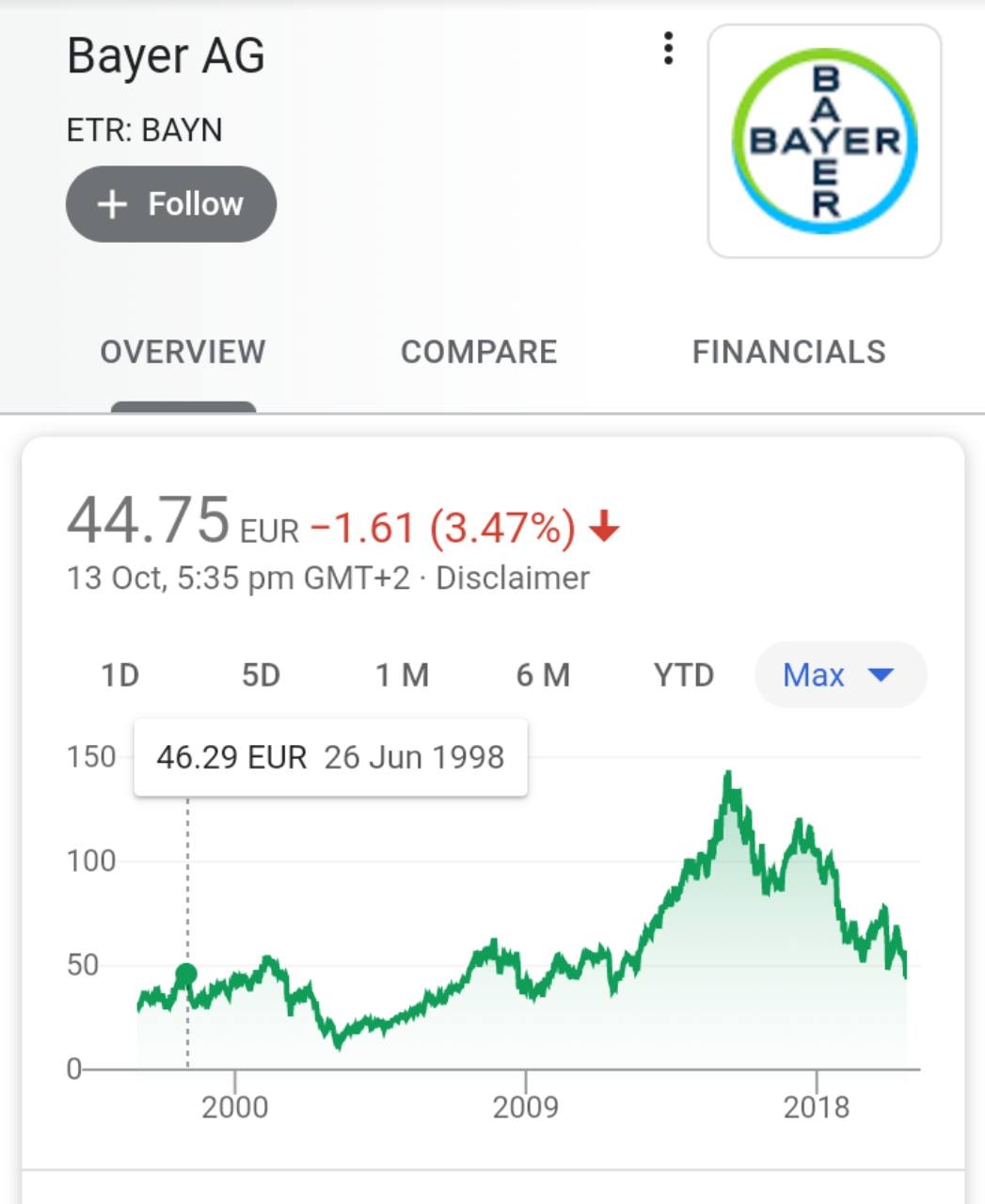Follow Bayer AG stock
985x1204 pixels.
(171, 204)
